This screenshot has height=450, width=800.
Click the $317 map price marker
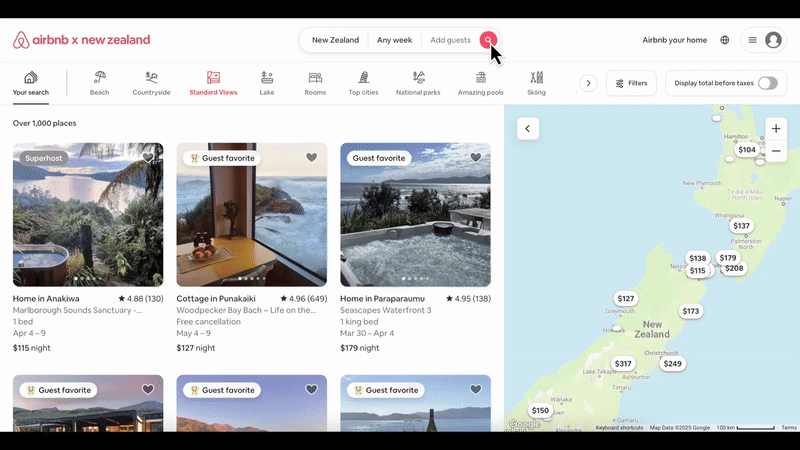pyautogui.click(x=623, y=364)
